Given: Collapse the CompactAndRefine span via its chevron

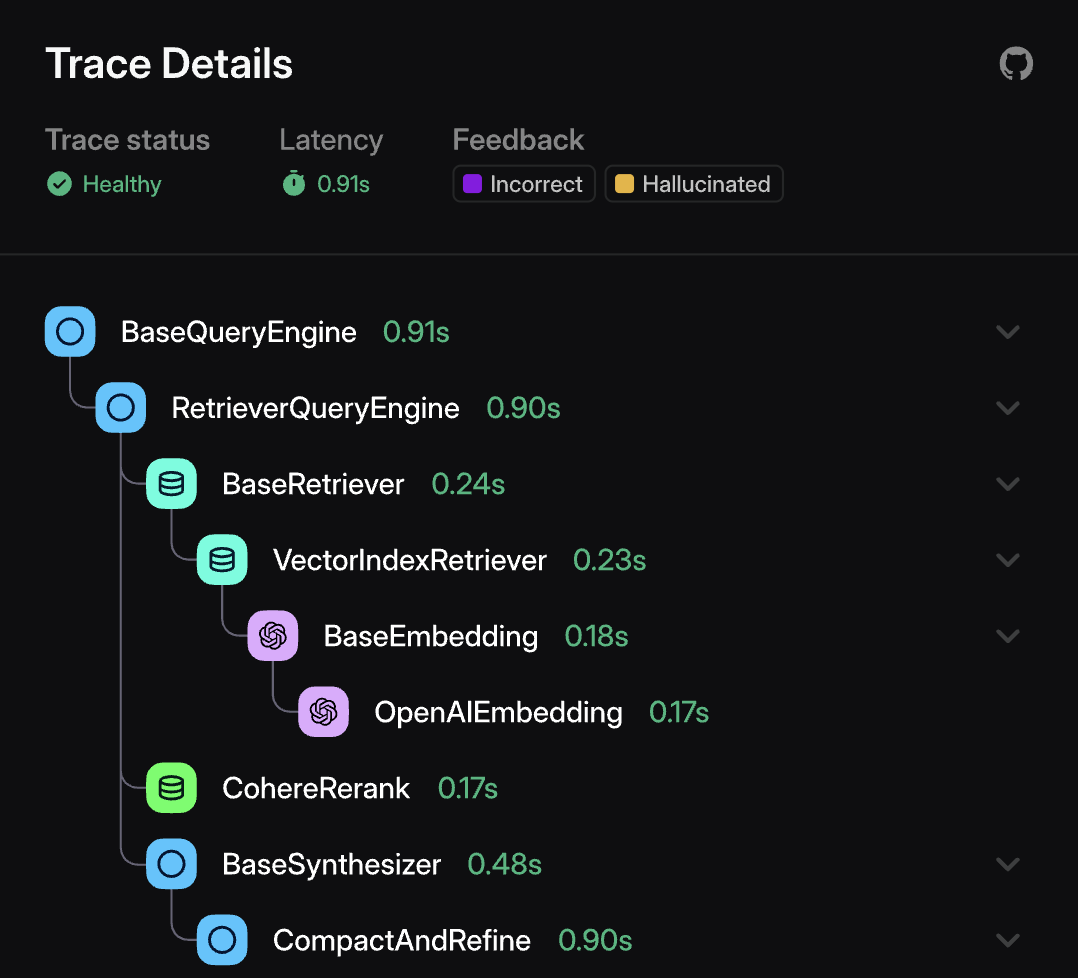Looking at the screenshot, I should 1008,940.
